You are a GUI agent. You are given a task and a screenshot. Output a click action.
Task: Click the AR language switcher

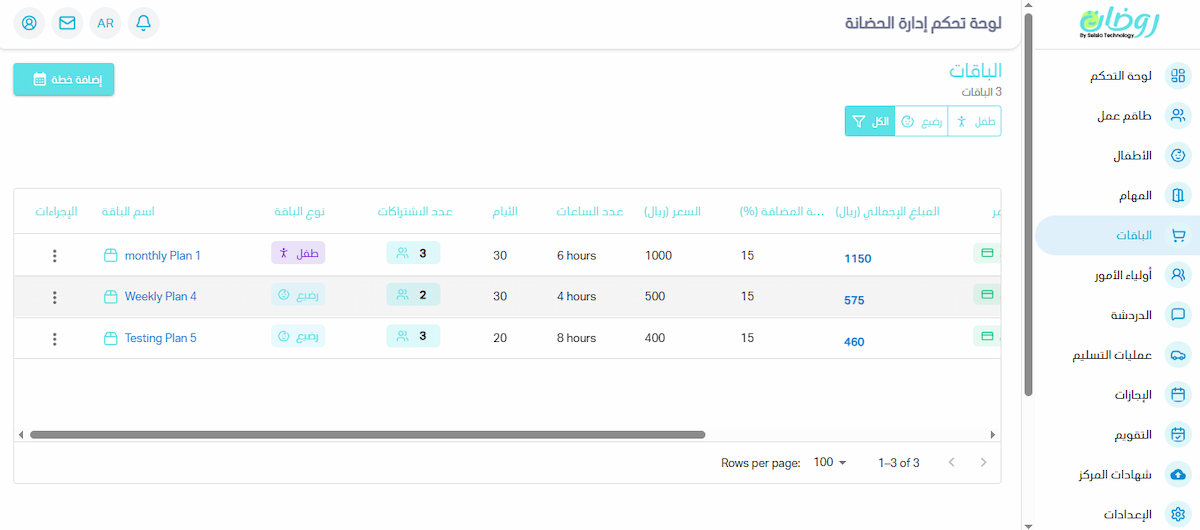click(106, 23)
